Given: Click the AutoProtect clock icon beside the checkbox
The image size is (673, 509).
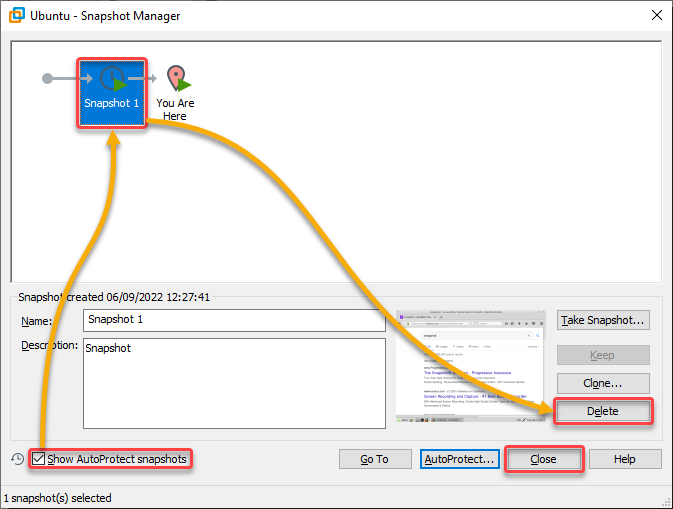Looking at the screenshot, I should (x=17, y=459).
